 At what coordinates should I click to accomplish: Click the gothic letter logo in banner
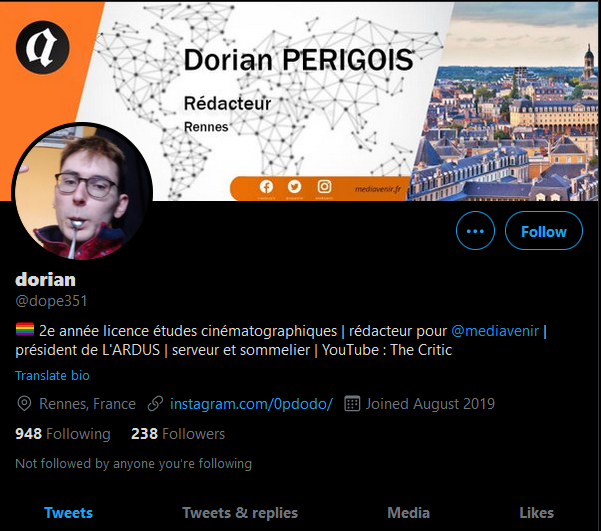tap(43, 48)
